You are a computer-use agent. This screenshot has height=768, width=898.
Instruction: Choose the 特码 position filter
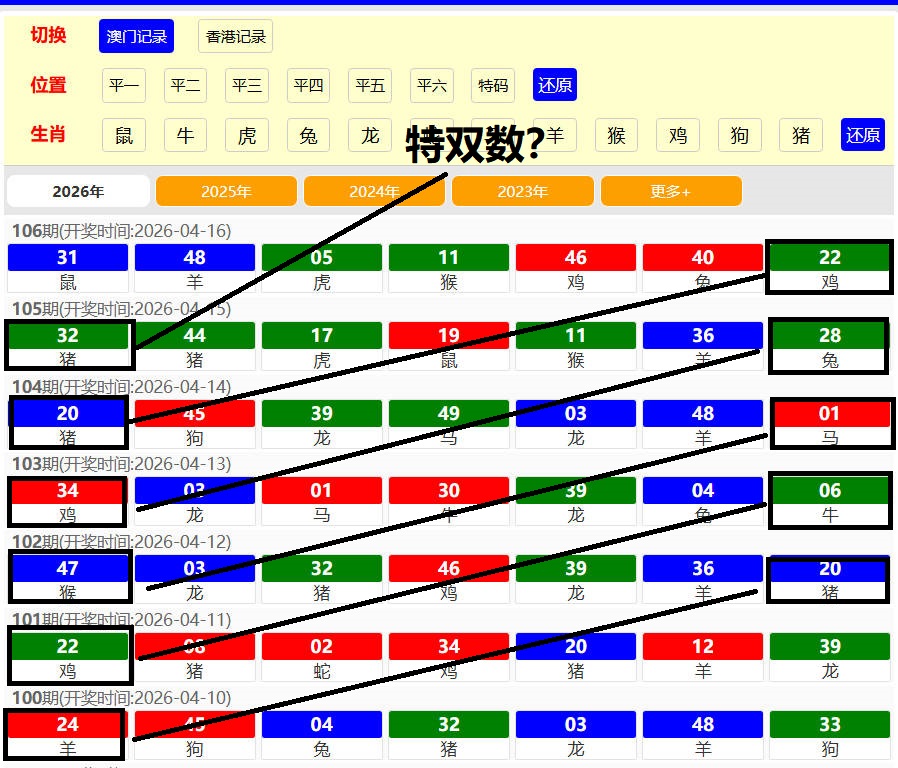click(x=493, y=85)
